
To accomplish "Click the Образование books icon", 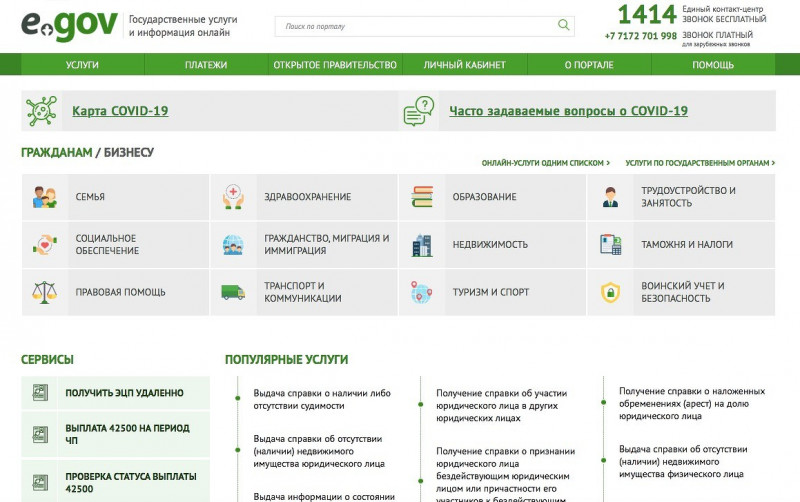I will pyautogui.click(x=422, y=197).
